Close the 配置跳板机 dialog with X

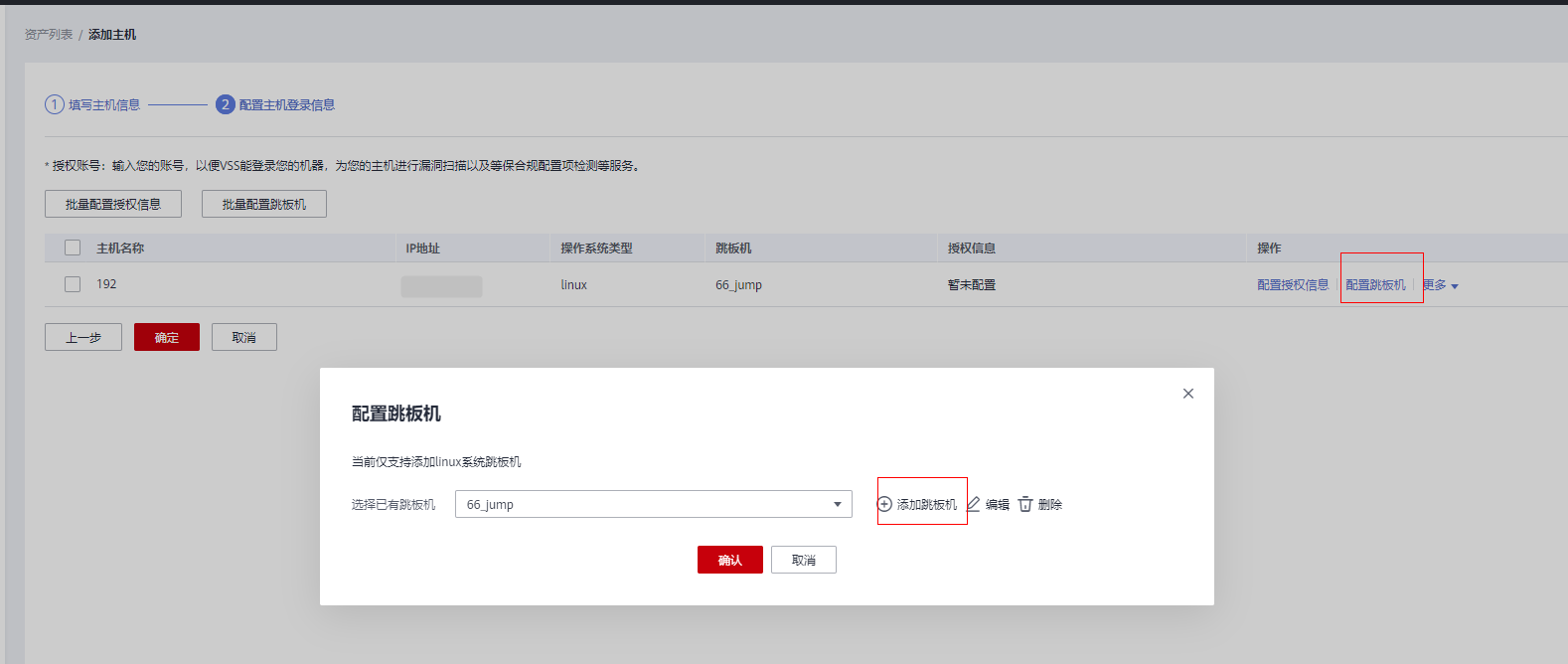click(x=1187, y=394)
